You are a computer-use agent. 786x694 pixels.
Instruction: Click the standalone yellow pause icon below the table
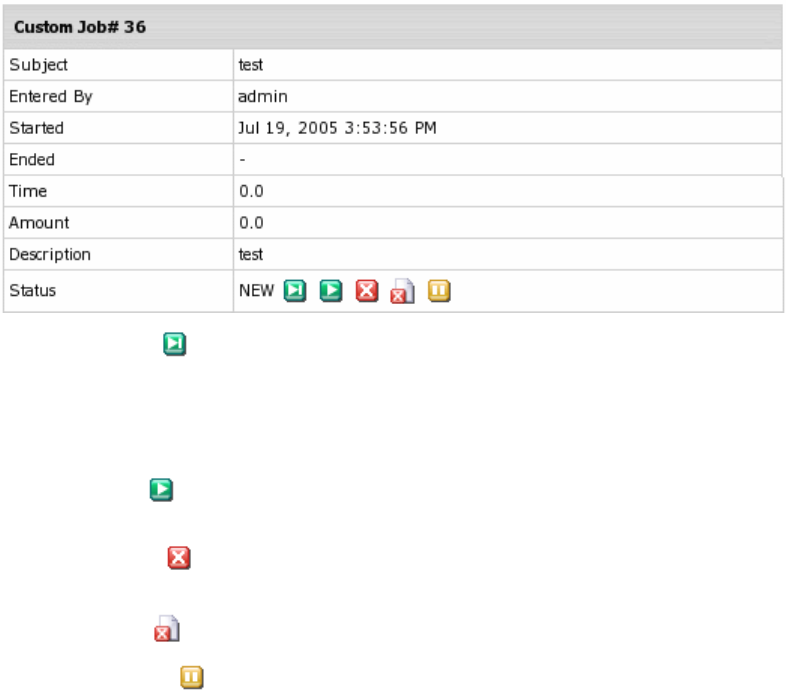click(x=191, y=677)
